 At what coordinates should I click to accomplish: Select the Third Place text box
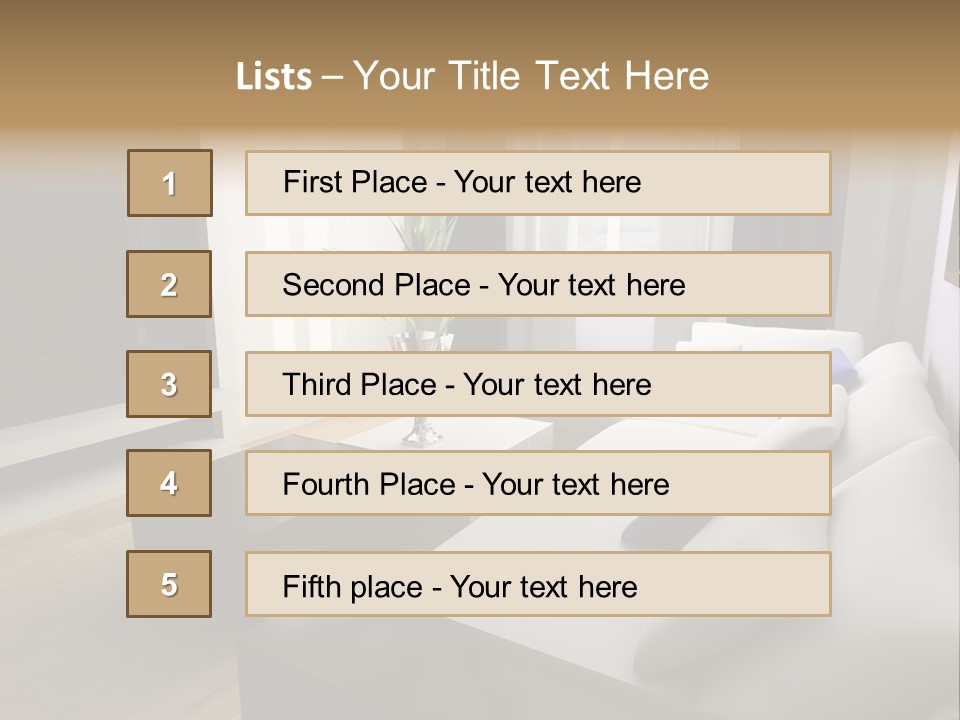pos(538,384)
